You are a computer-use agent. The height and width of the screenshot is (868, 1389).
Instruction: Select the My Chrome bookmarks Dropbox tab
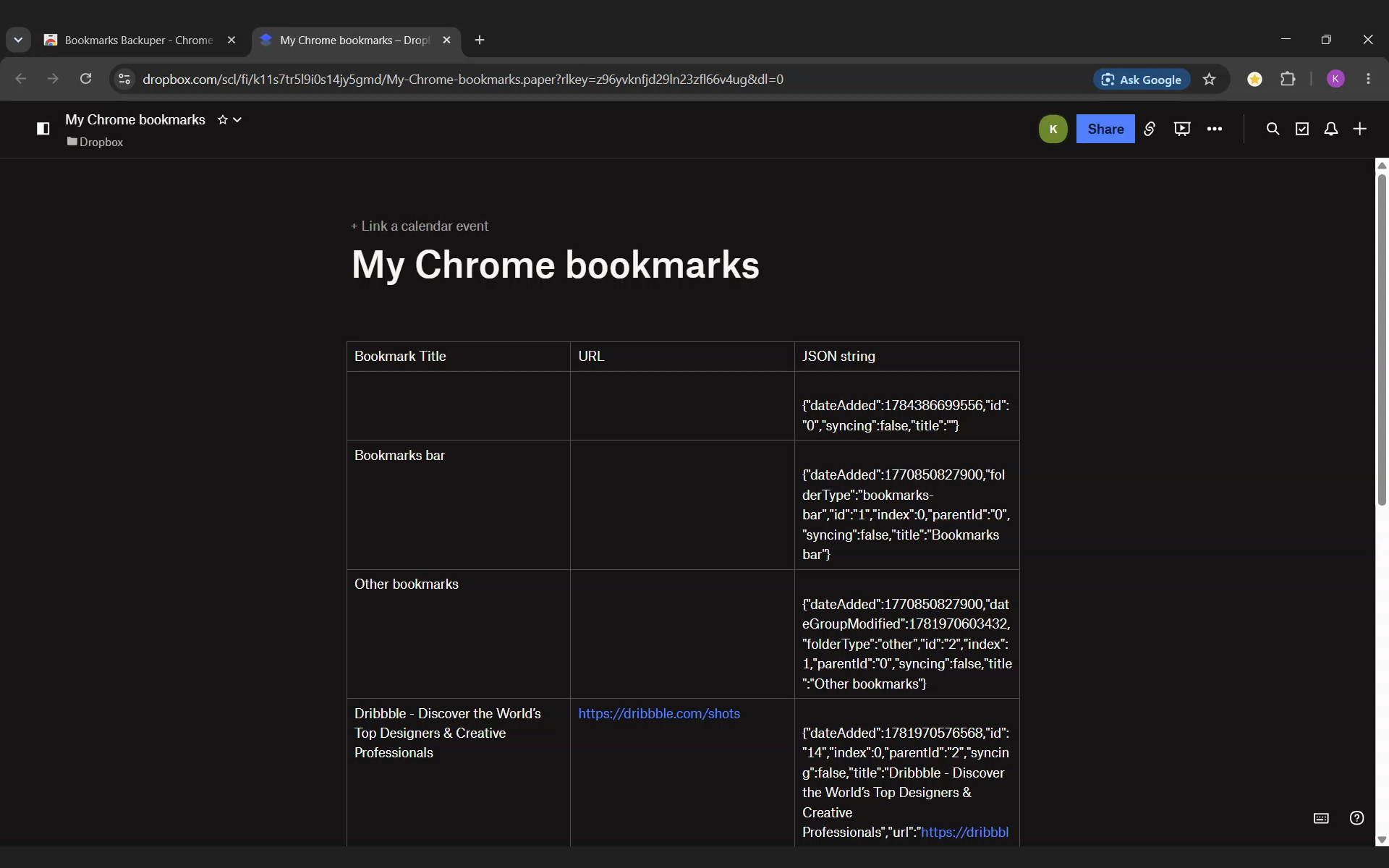click(356, 41)
